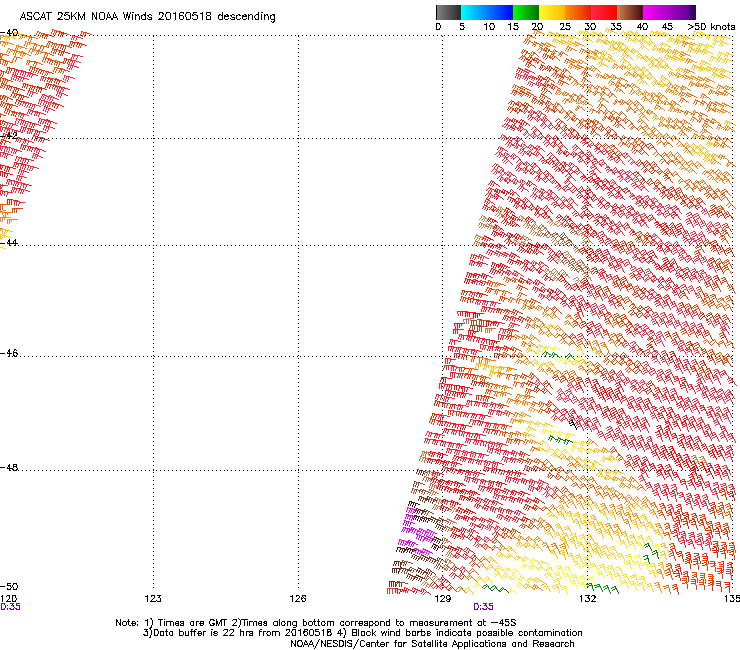The width and height of the screenshot is (740, 650).
Task: Select the -46 latitude axis label
Action: pos(9,353)
